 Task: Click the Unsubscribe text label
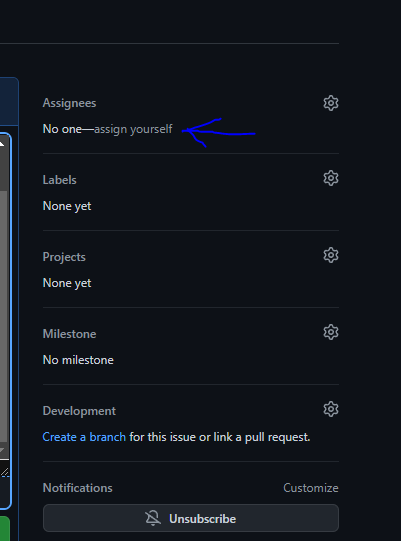[x=203, y=519]
